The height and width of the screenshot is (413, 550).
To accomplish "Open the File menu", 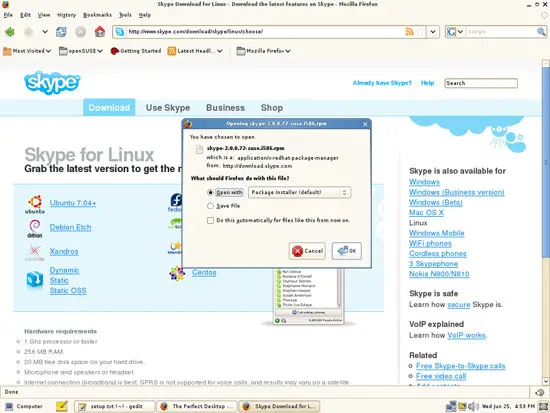I will pos(8,15).
